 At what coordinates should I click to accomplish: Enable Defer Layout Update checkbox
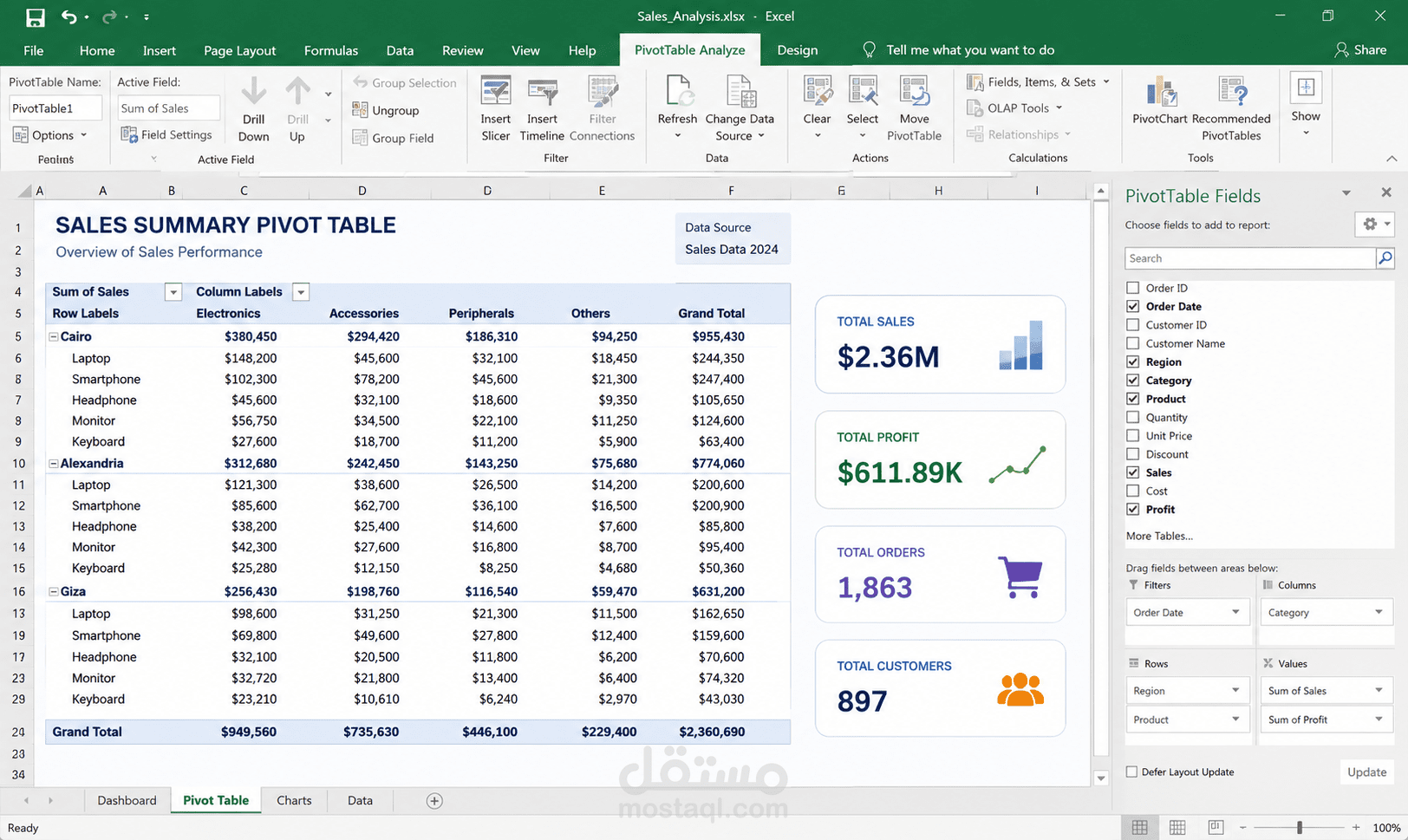(1131, 772)
